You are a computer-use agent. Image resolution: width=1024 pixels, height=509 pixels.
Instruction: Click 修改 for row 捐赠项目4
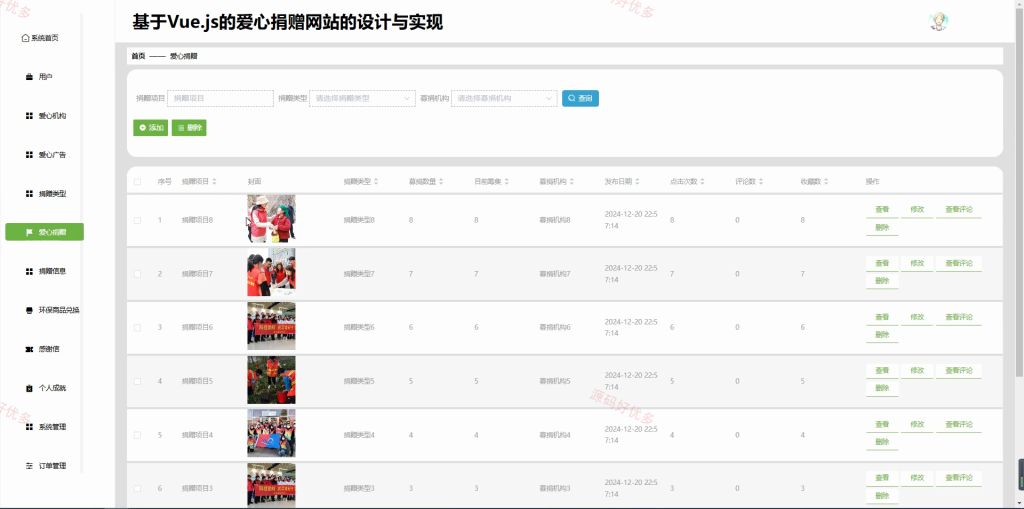click(917, 425)
